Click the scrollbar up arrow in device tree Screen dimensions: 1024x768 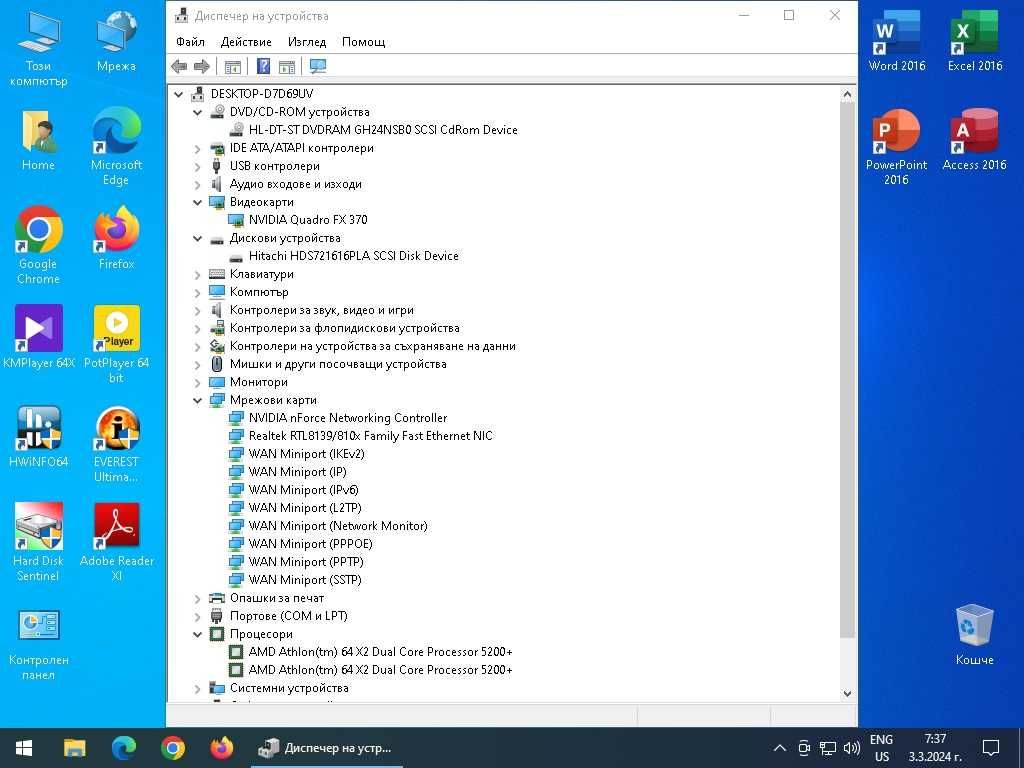tap(847, 95)
